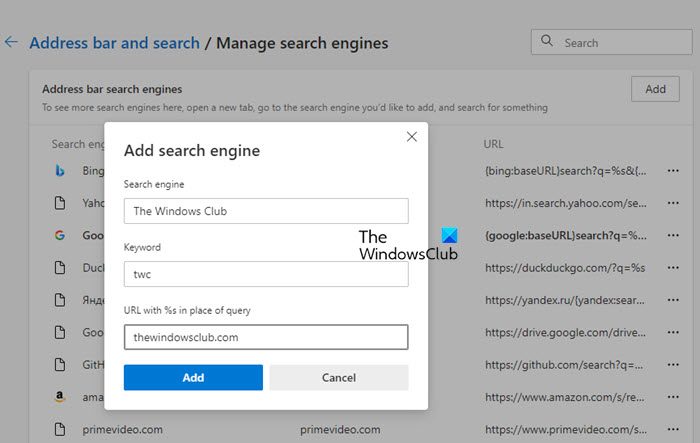Click the yandex.ru URL text

click(565, 300)
